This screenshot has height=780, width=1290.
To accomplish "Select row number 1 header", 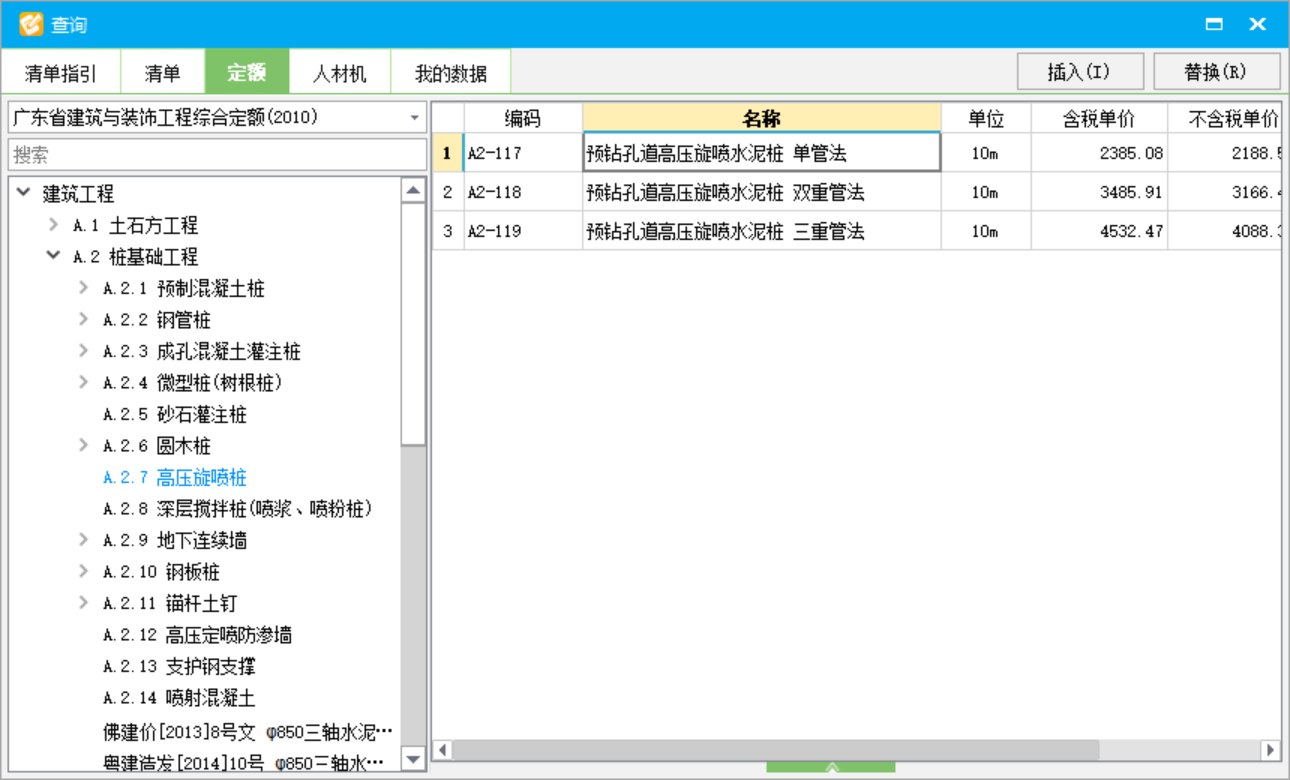I will [448, 153].
